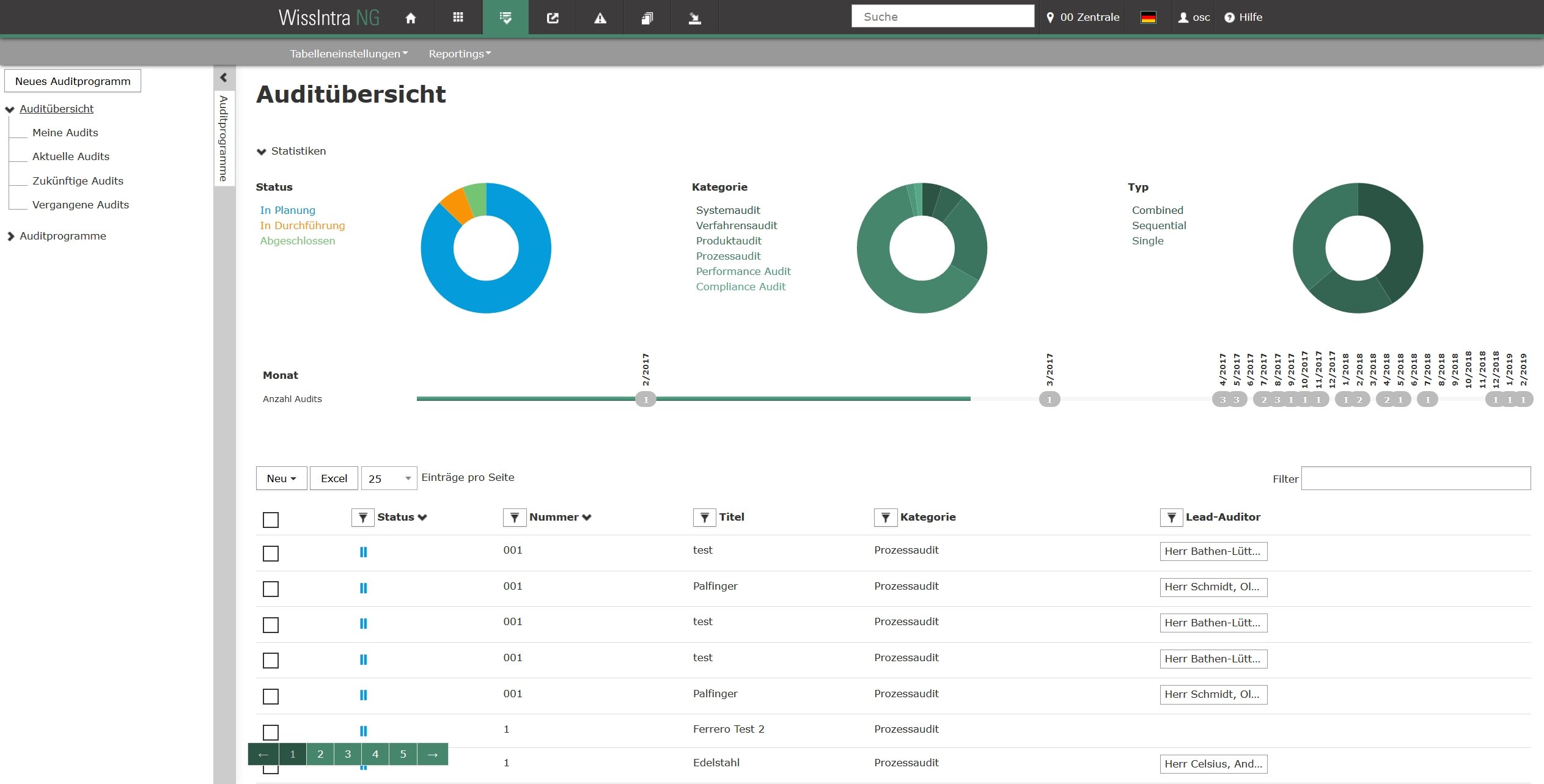Viewport: 1544px width, 784px height.
Task: Export the table with the Excel button
Action: pyautogui.click(x=334, y=478)
